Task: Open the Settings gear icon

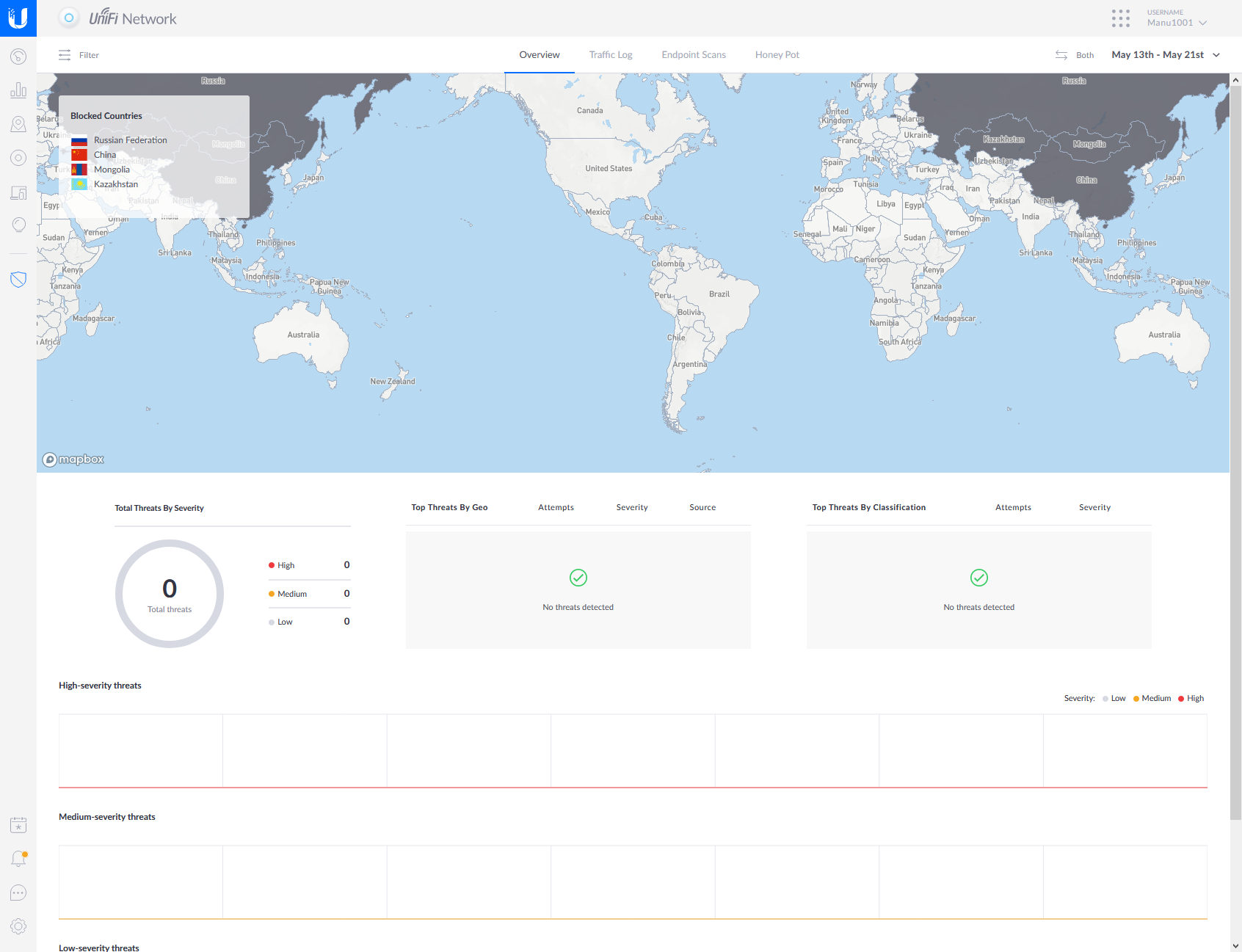Action: coord(18,926)
